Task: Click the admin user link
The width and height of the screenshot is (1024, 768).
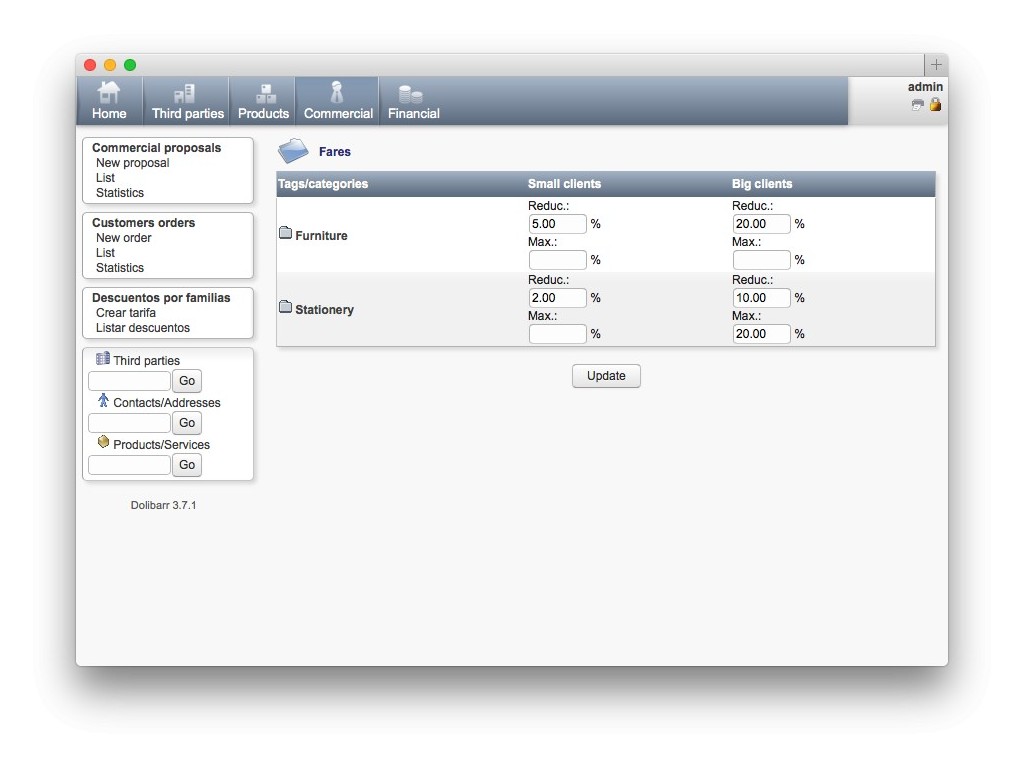Action: point(925,87)
